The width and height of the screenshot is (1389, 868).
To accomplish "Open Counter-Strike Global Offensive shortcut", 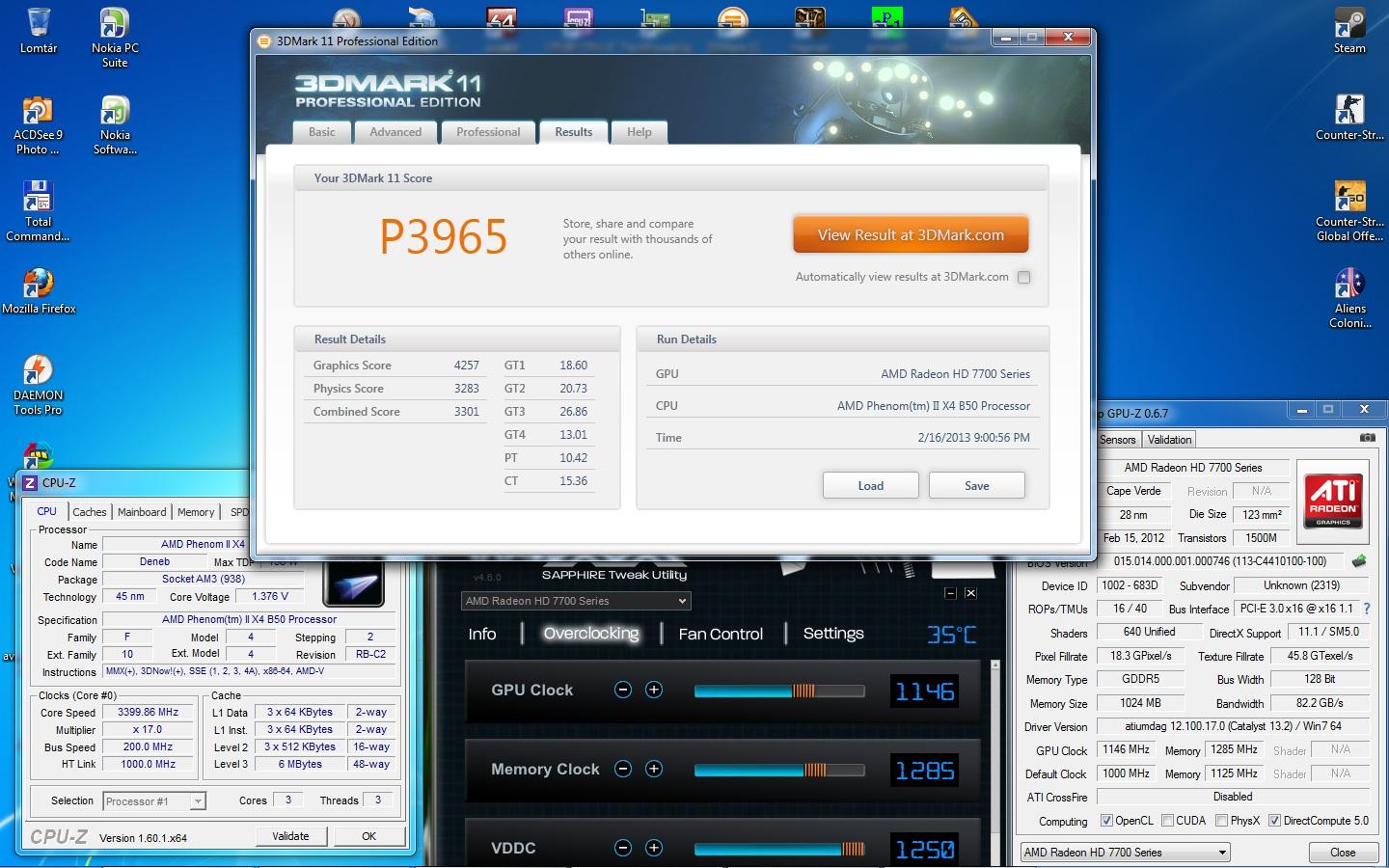I will [1349, 211].
